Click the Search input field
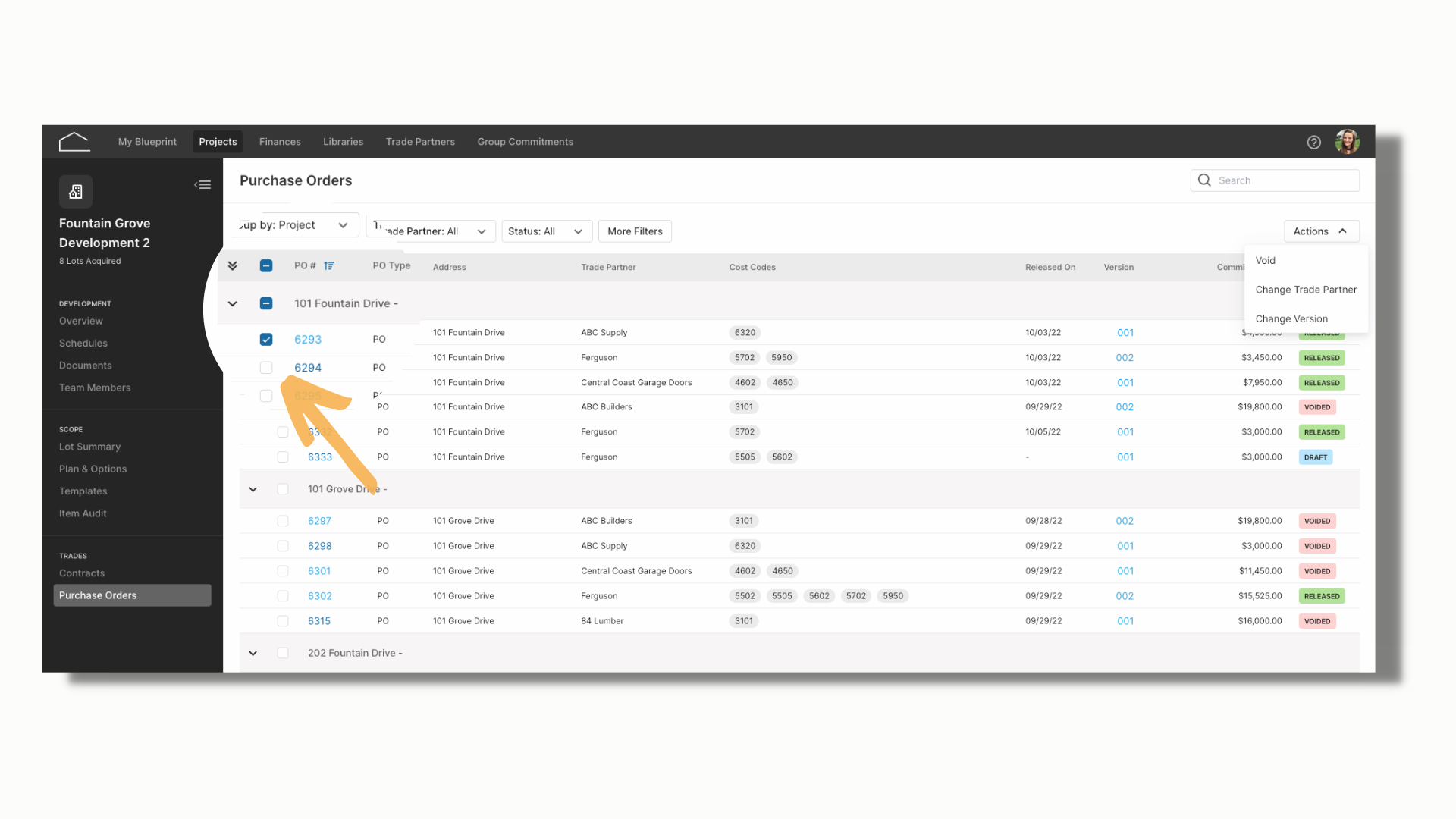 coord(1275,180)
